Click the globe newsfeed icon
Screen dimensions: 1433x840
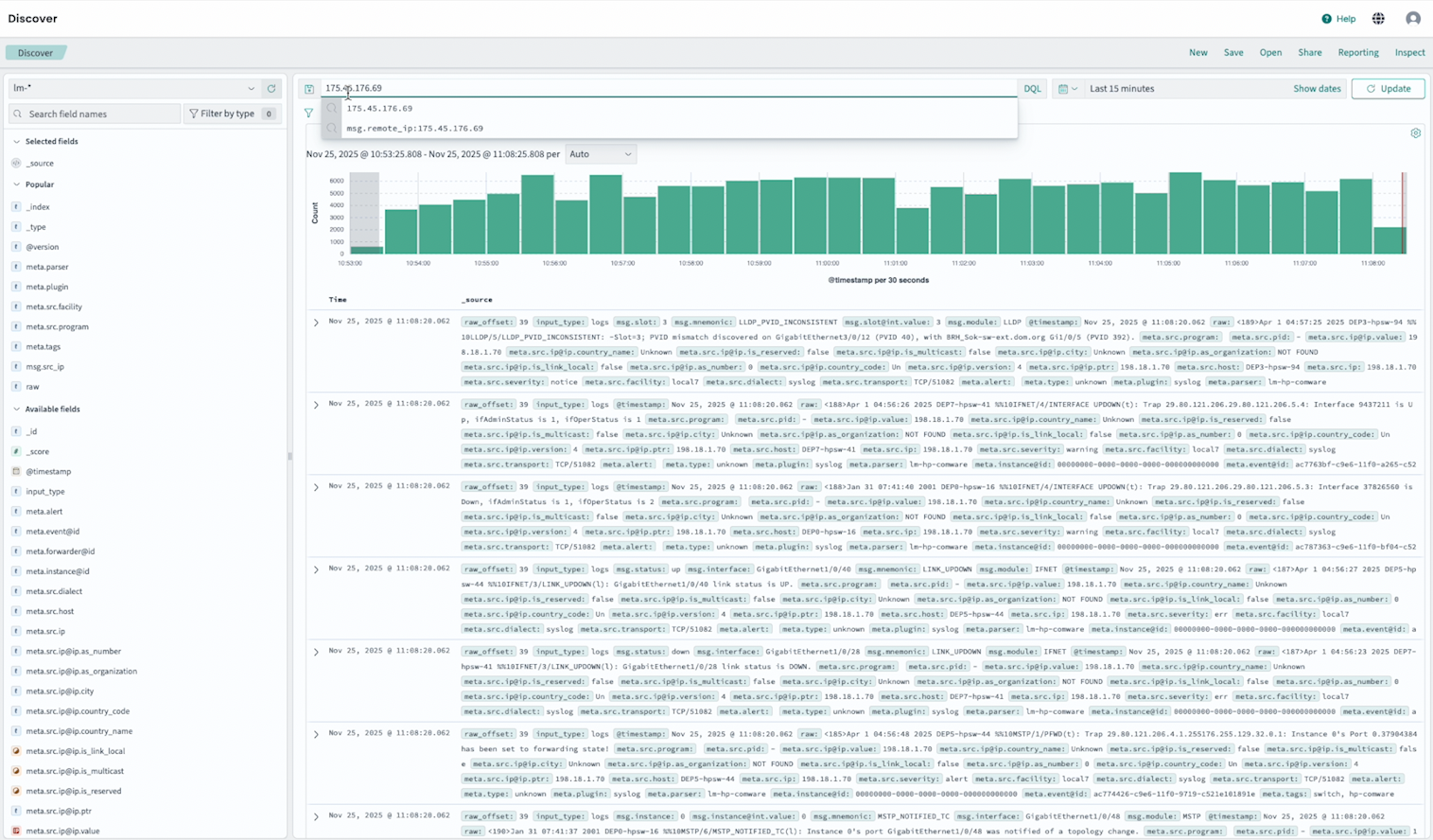tap(1378, 19)
